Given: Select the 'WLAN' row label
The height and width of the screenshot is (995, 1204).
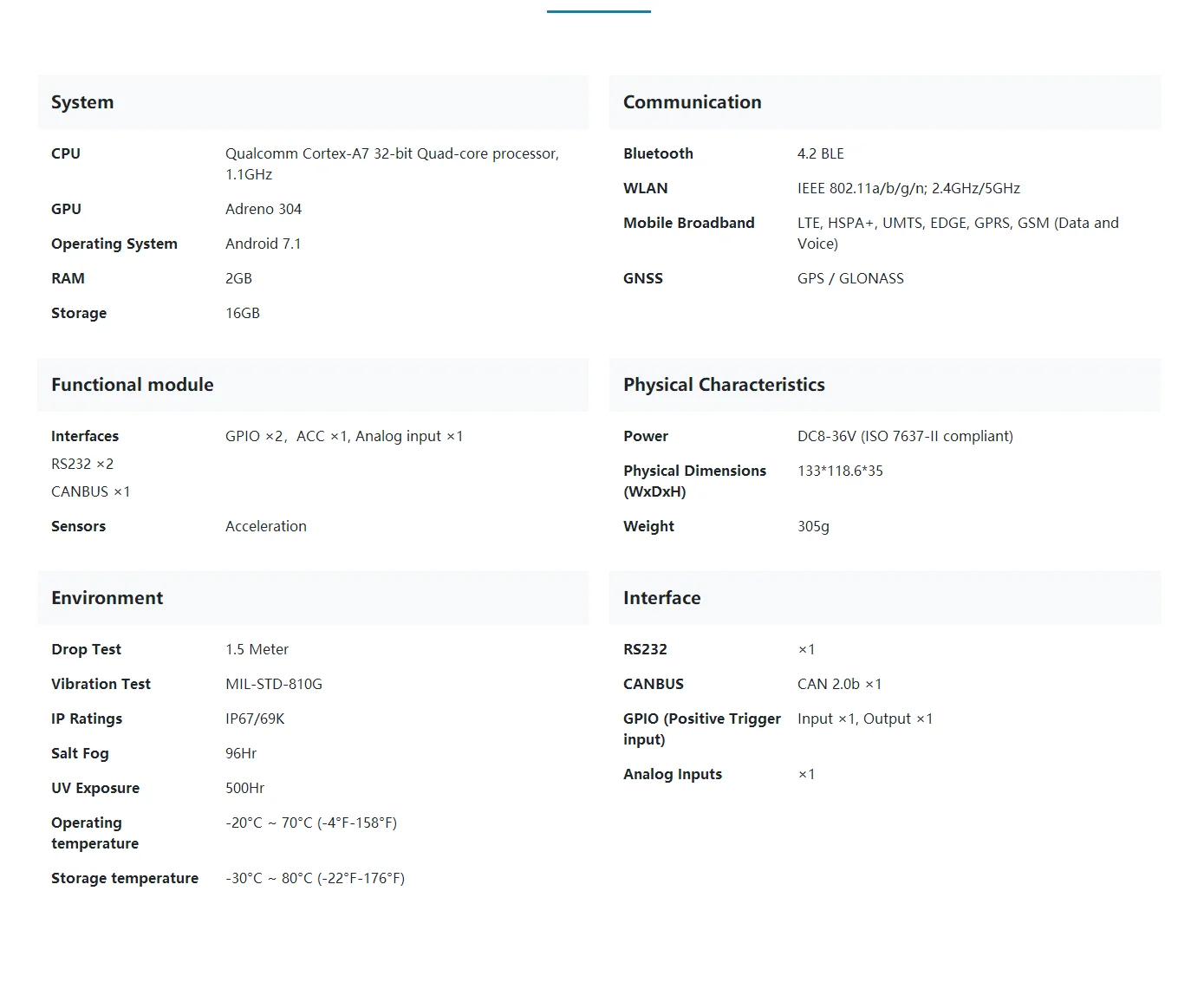Looking at the screenshot, I should point(646,188).
